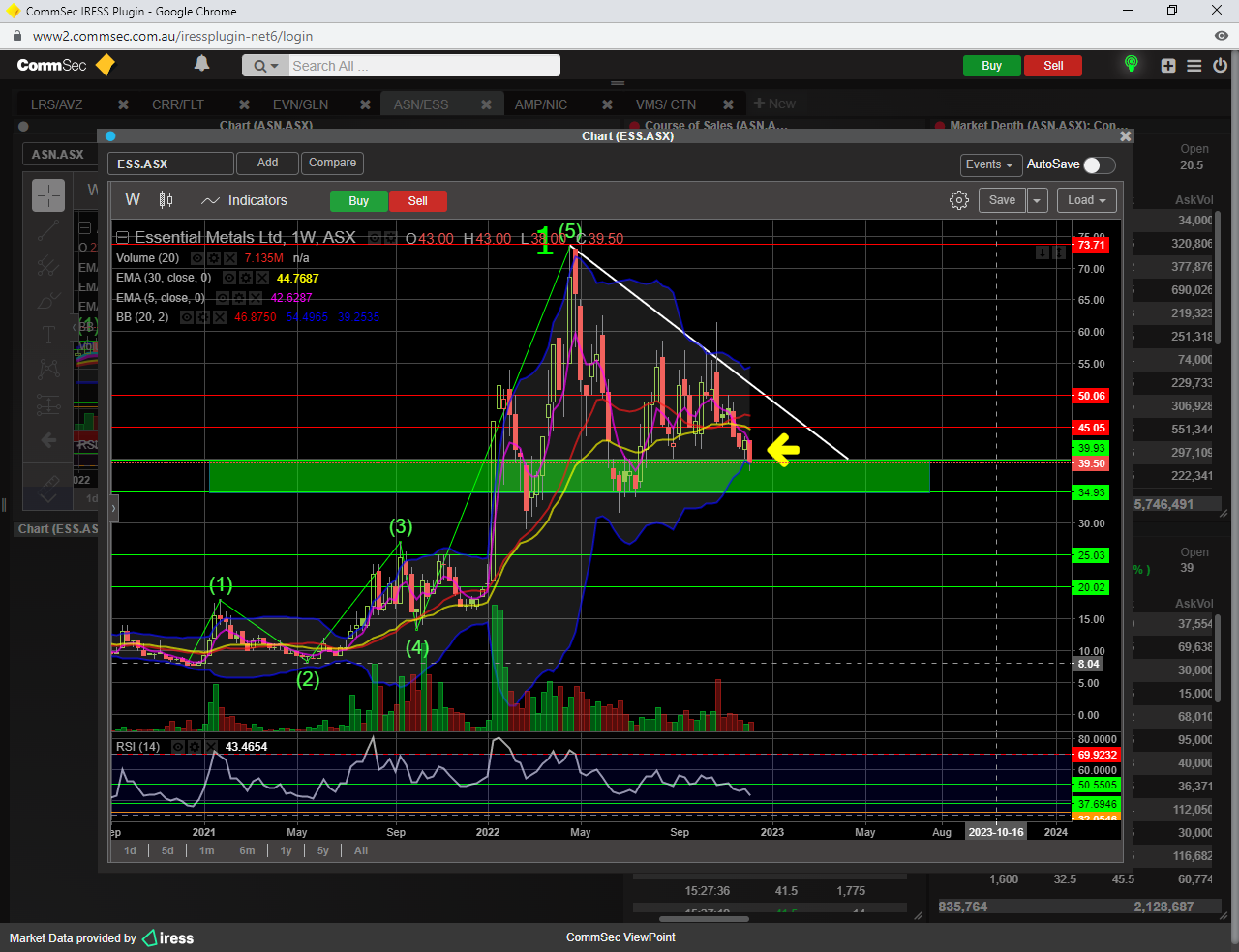Open the search type dropdown in header

pyautogui.click(x=265, y=66)
